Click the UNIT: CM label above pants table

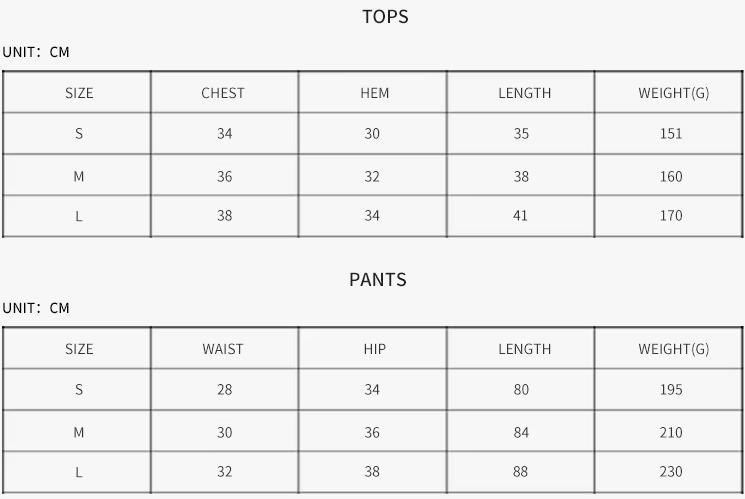tap(36, 308)
